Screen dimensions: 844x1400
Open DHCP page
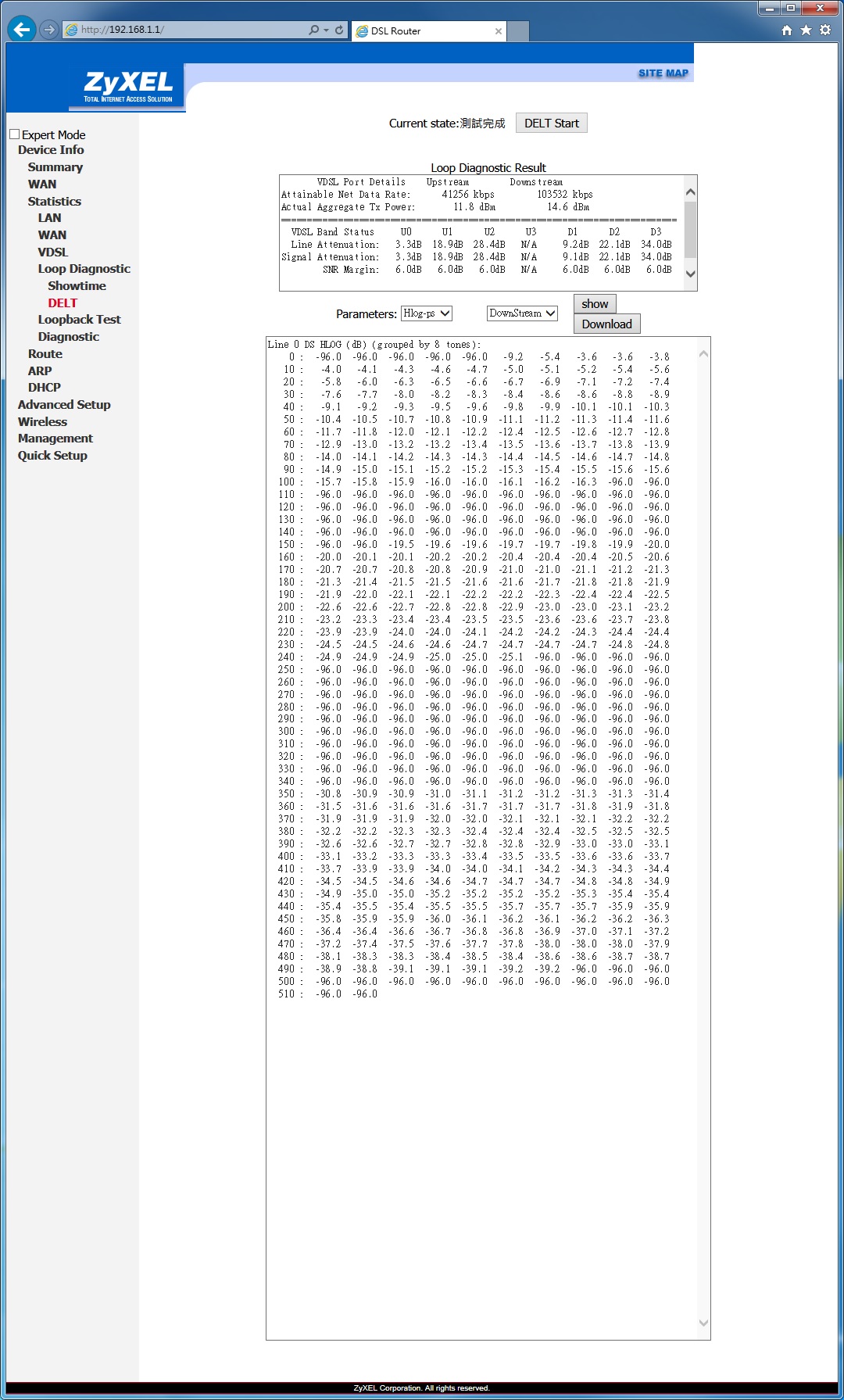coord(45,388)
